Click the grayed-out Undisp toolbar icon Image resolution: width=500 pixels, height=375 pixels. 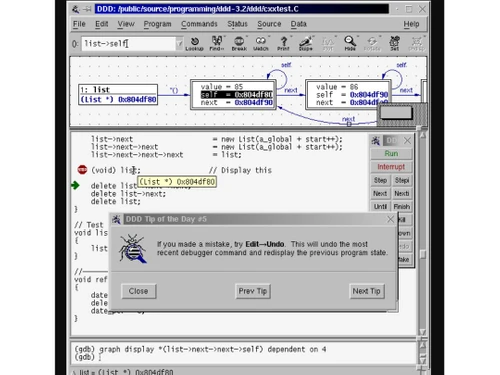coord(416,43)
